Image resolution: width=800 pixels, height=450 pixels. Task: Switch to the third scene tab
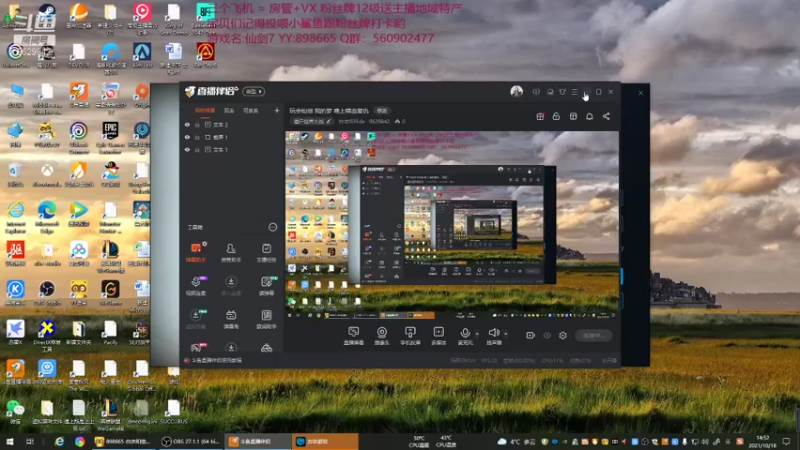[251, 110]
